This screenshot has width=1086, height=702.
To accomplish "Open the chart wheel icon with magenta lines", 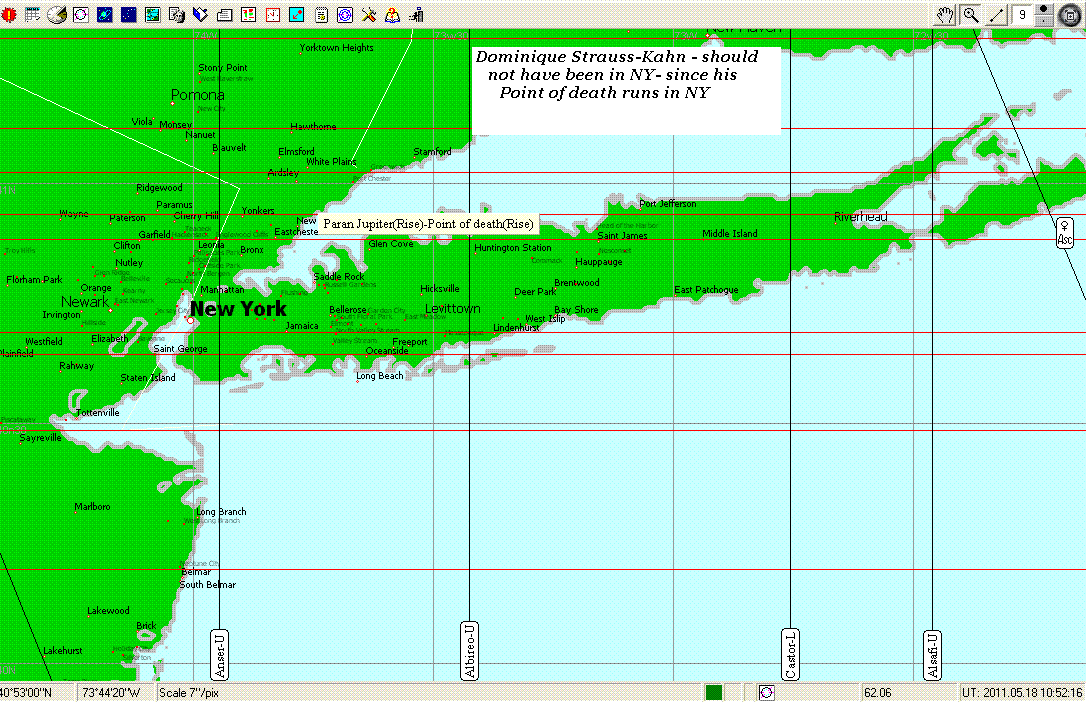I will click(81, 15).
